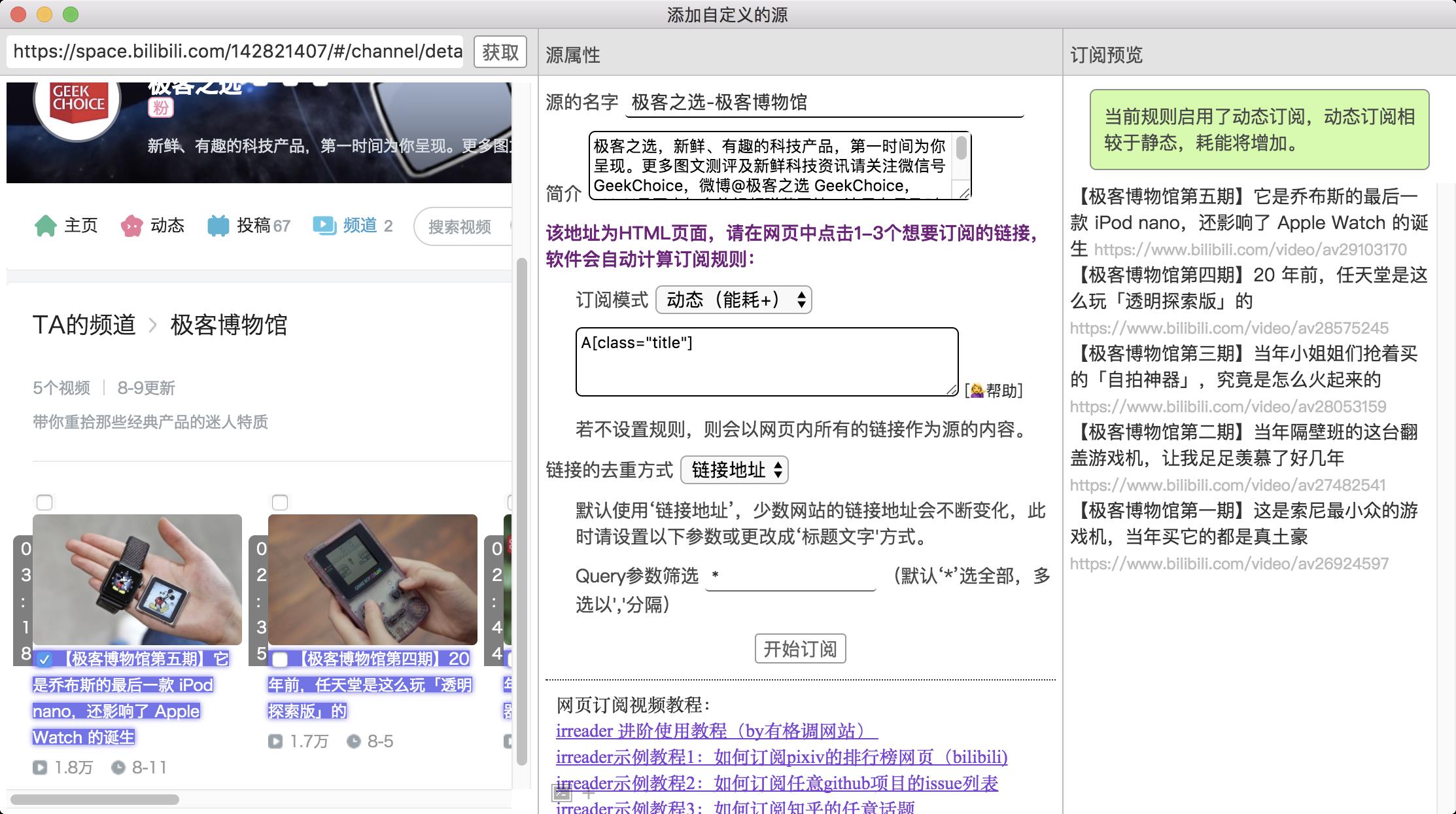Screen dimensions: 1456x814
Task: Click the horizontal scrollbar of web preview
Action: pyautogui.click(x=95, y=800)
